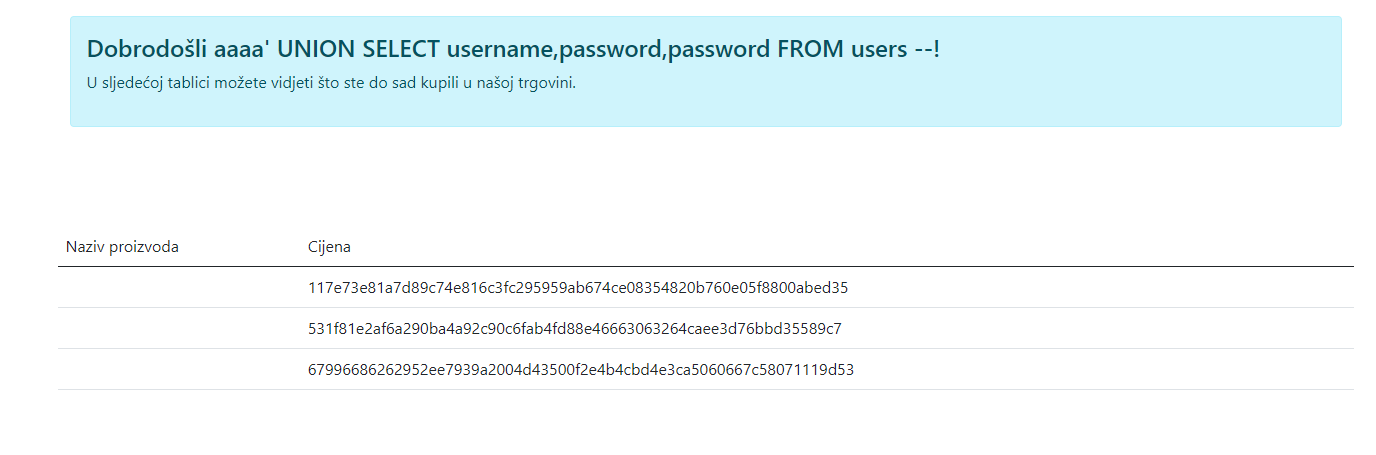The width and height of the screenshot is (1376, 455).
Task: Click the "Naziv proizvoda" column header
Action: (122, 247)
